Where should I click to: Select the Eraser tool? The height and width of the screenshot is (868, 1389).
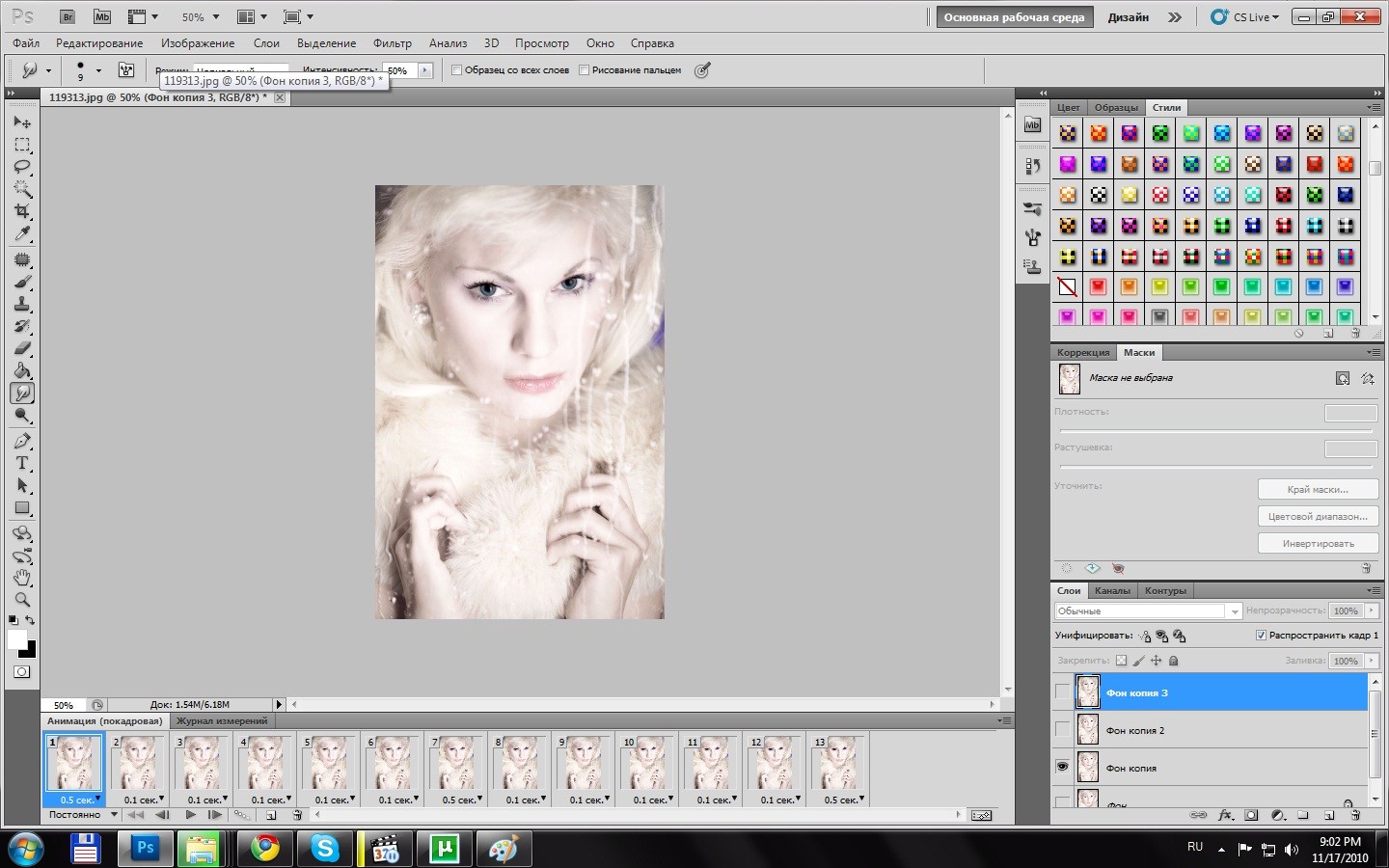click(22, 348)
